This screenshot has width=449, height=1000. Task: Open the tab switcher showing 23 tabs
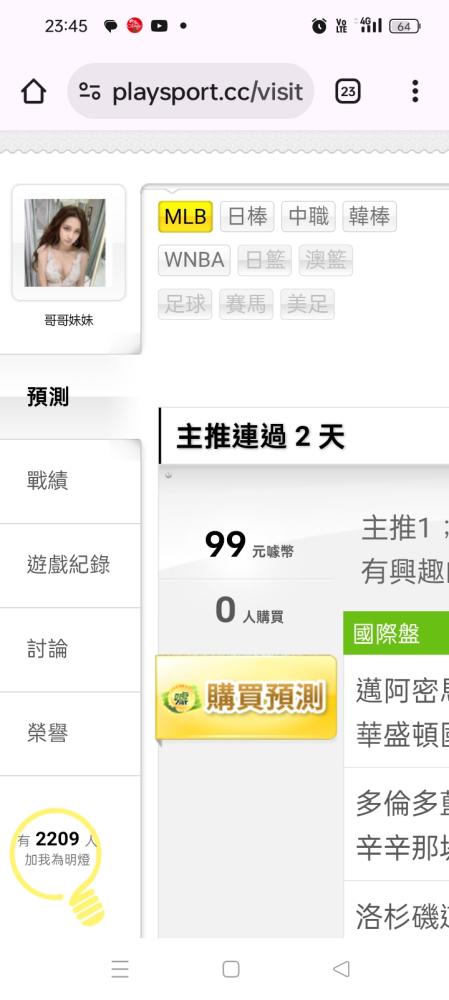tap(348, 92)
